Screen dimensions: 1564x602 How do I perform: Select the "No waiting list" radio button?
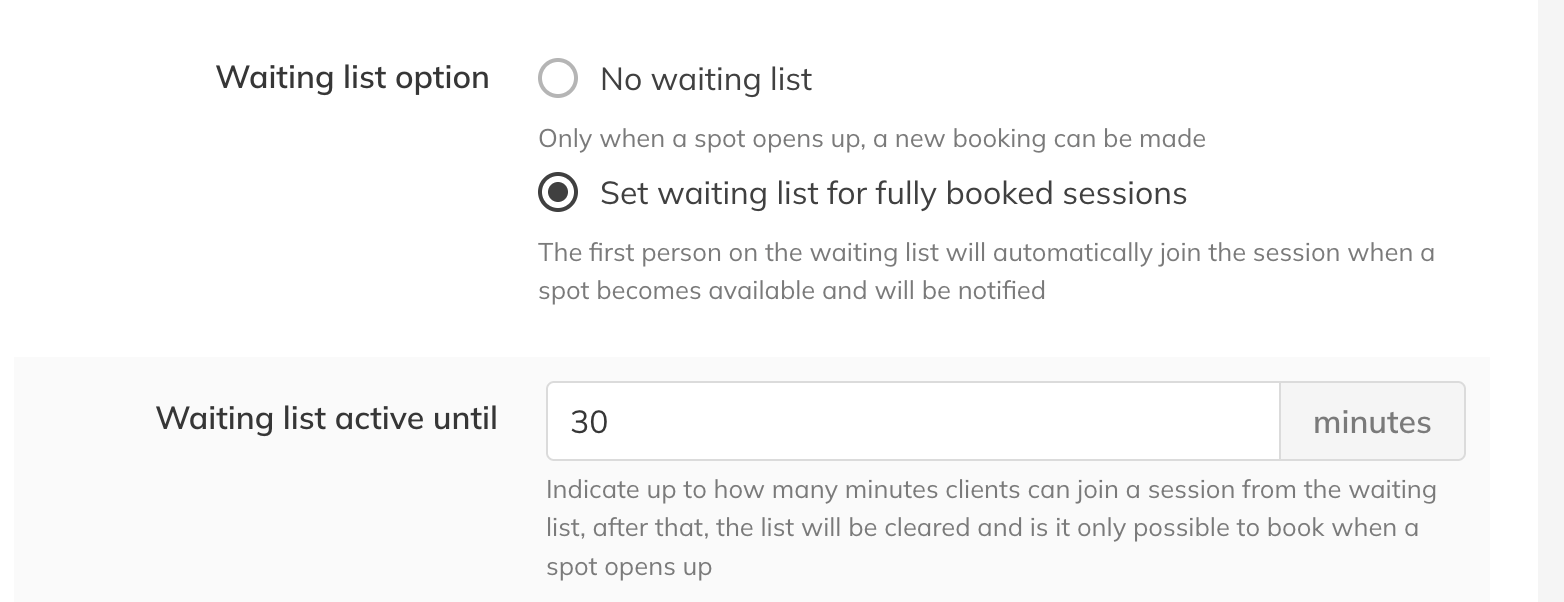tap(558, 79)
